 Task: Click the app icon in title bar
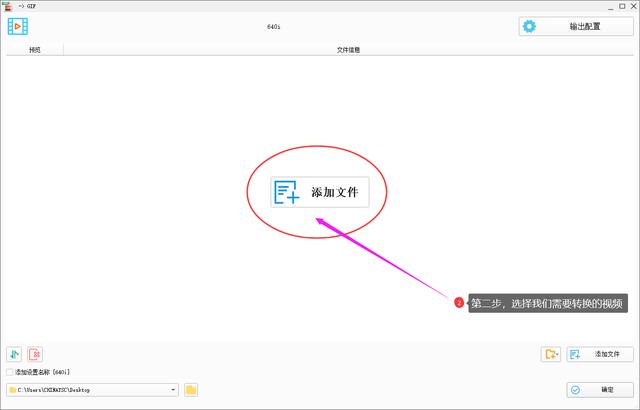click(7, 5)
